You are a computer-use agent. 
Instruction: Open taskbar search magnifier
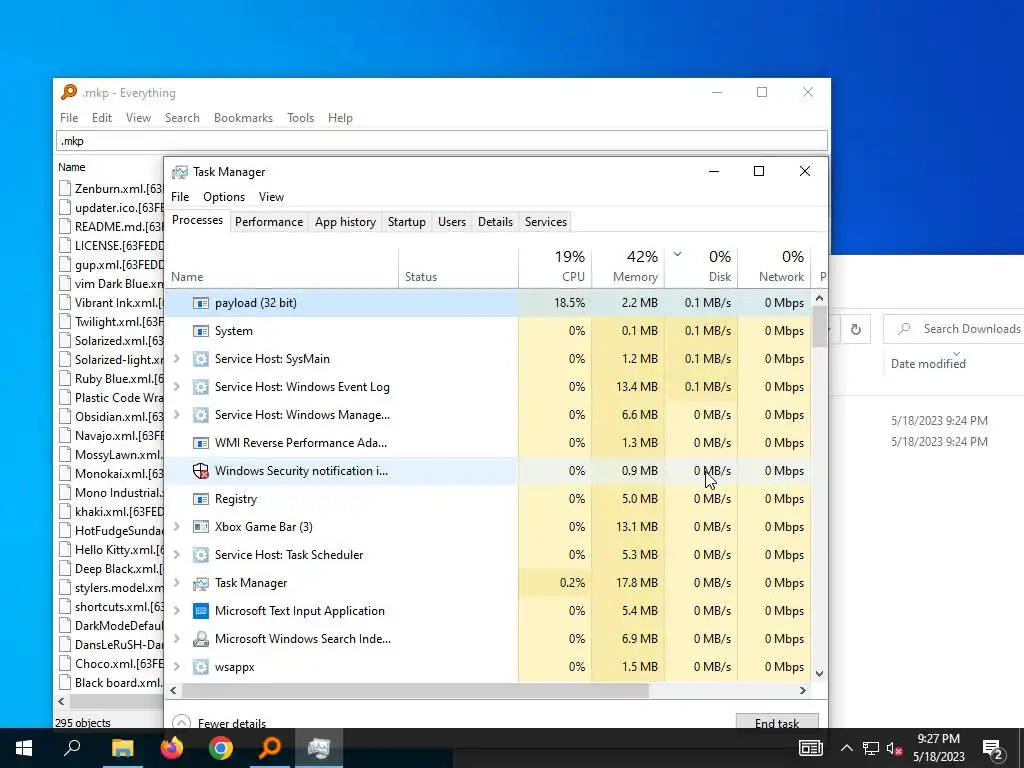coord(72,748)
